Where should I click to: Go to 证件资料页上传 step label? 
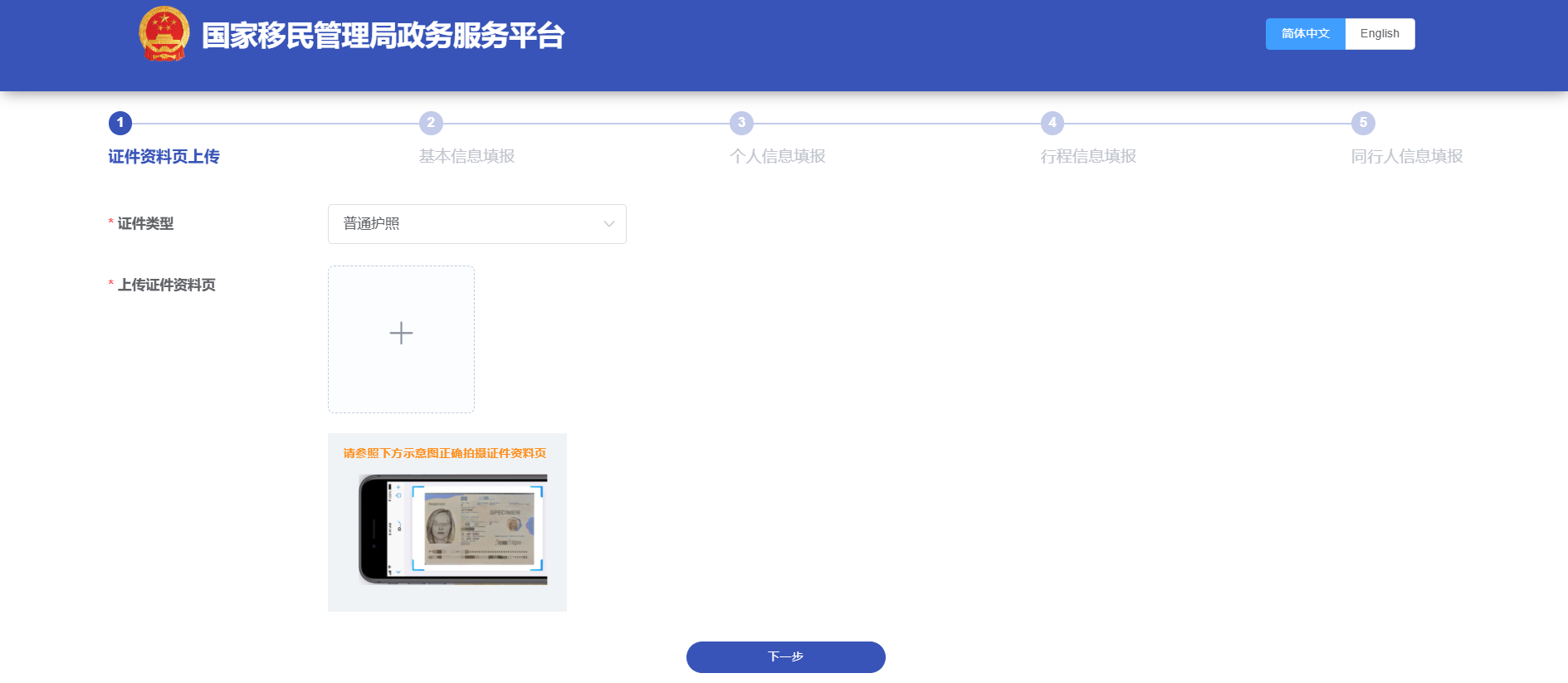(164, 157)
